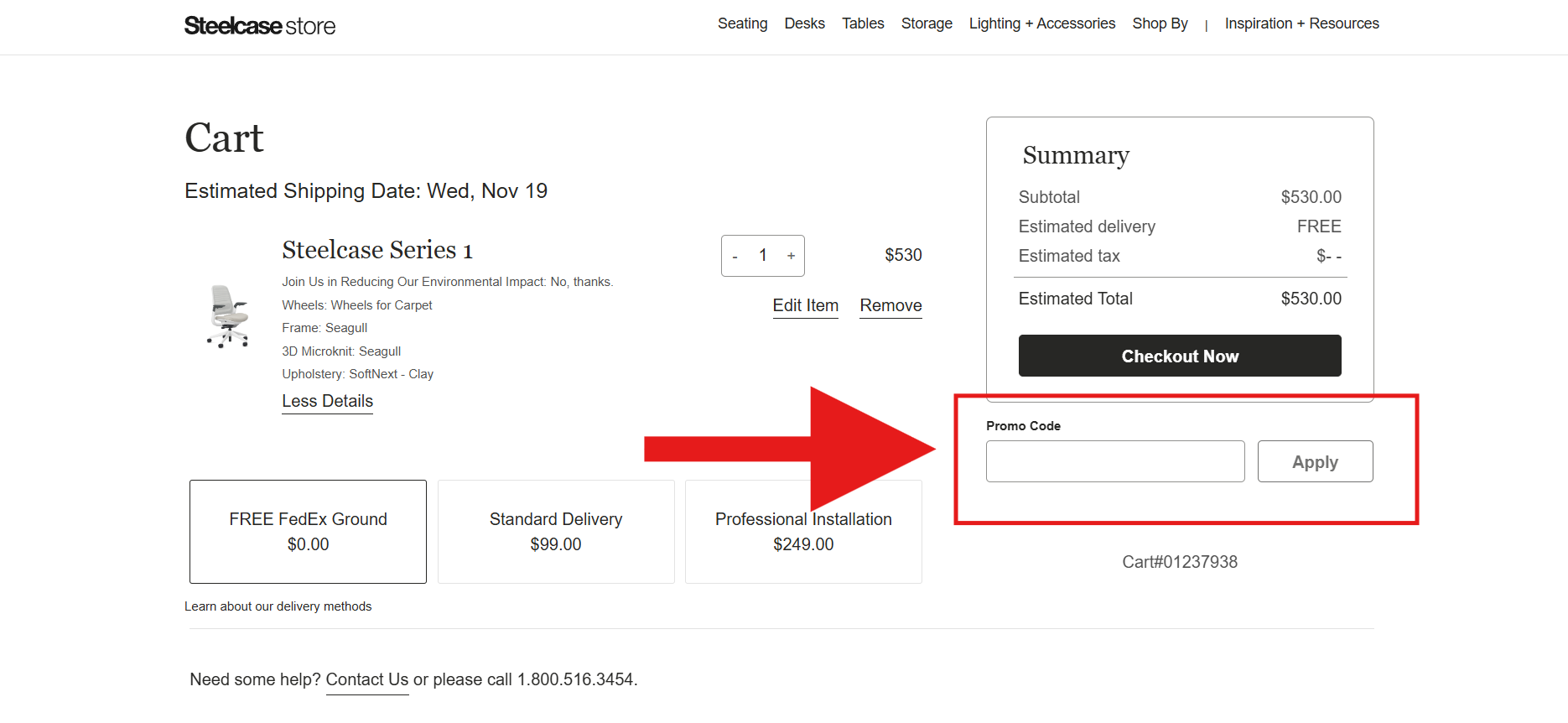Open the Storage menu
1568x723 pixels.
click(x=926, y=23)
